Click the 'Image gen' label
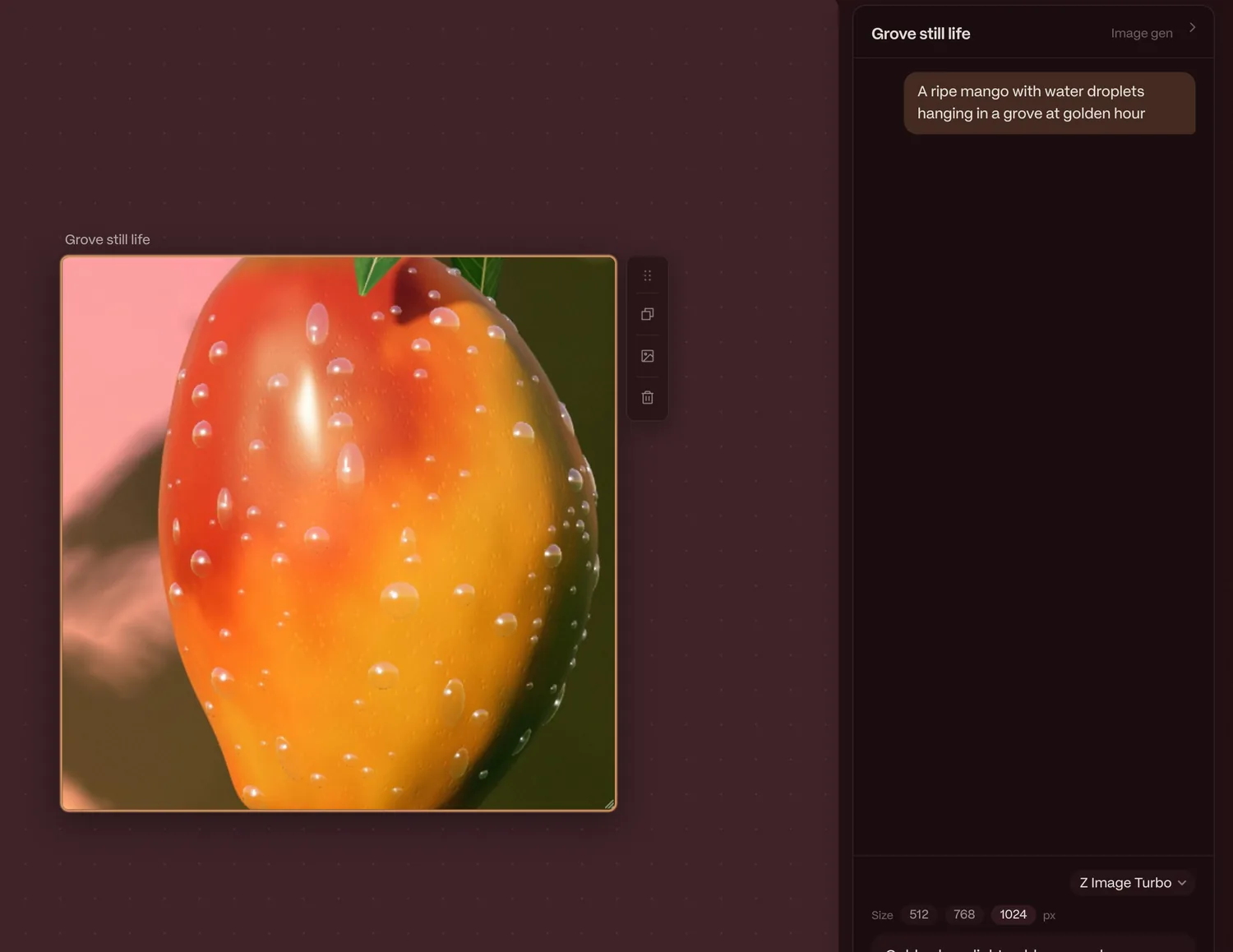Viewport: 1233px width, 952px height. (1142, 33)
